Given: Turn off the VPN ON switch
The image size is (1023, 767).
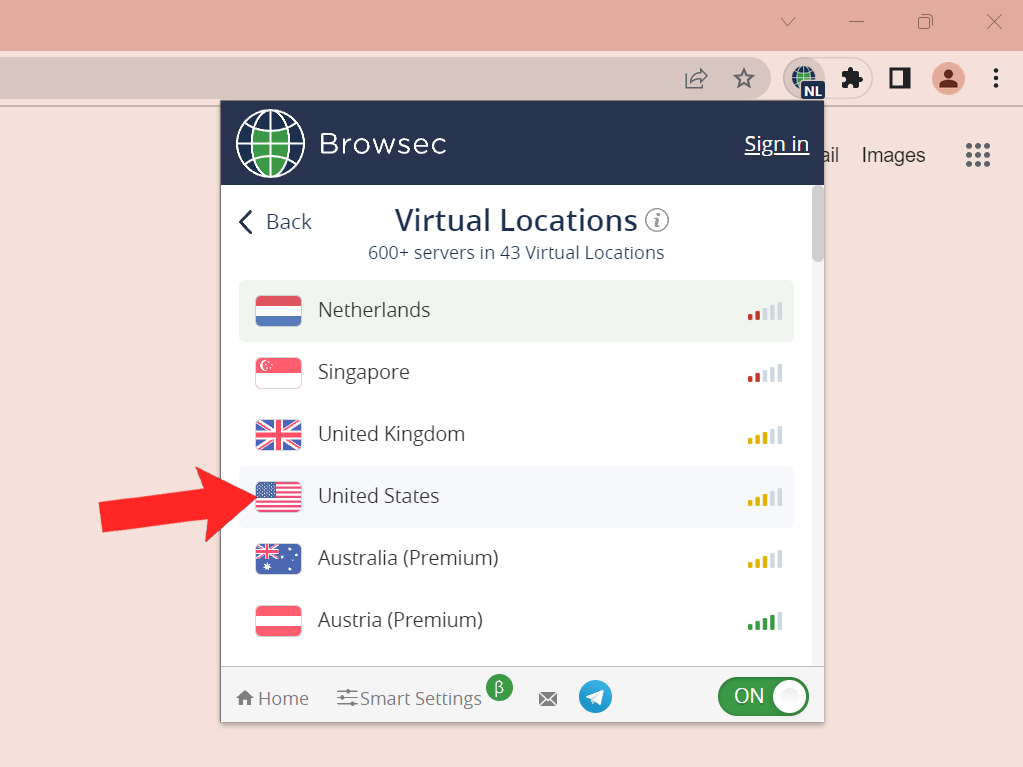Looking at the screenshot, I should [x=763, y=697].
